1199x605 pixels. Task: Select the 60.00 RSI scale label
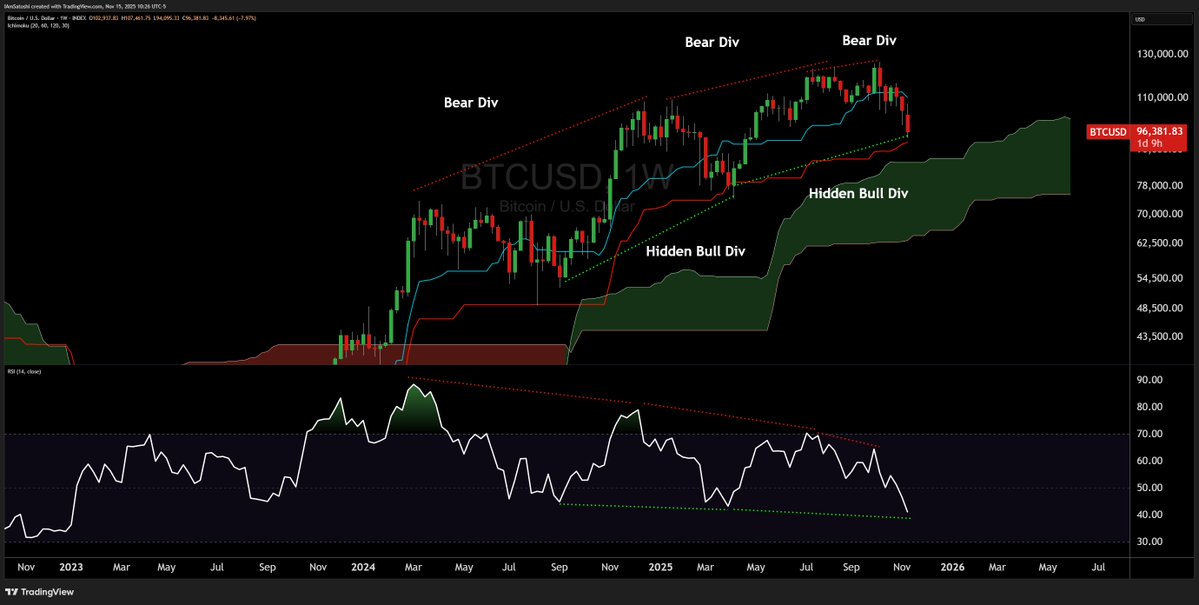click(1150, 461)
